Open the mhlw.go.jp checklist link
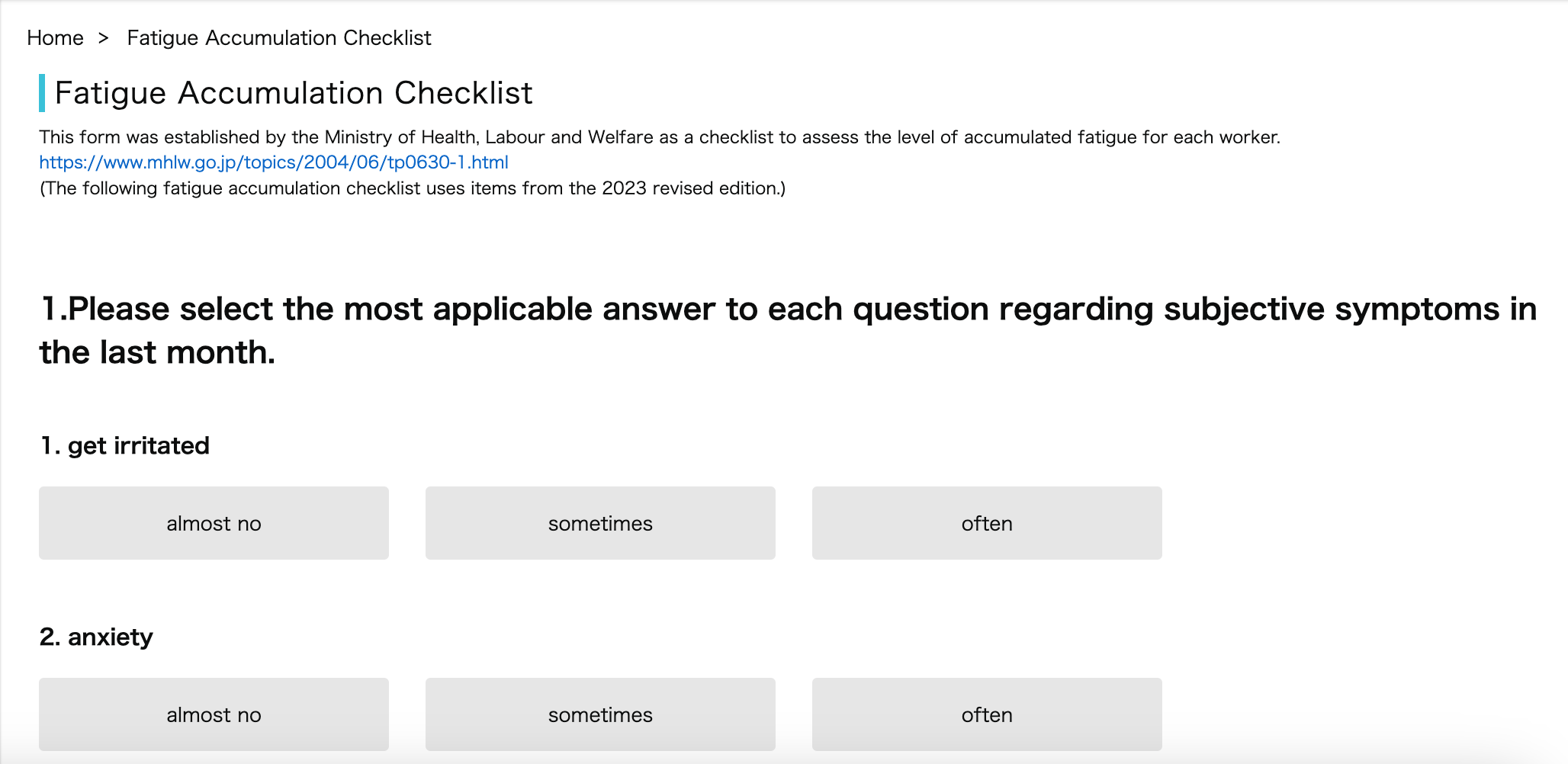 coord(274,162)
